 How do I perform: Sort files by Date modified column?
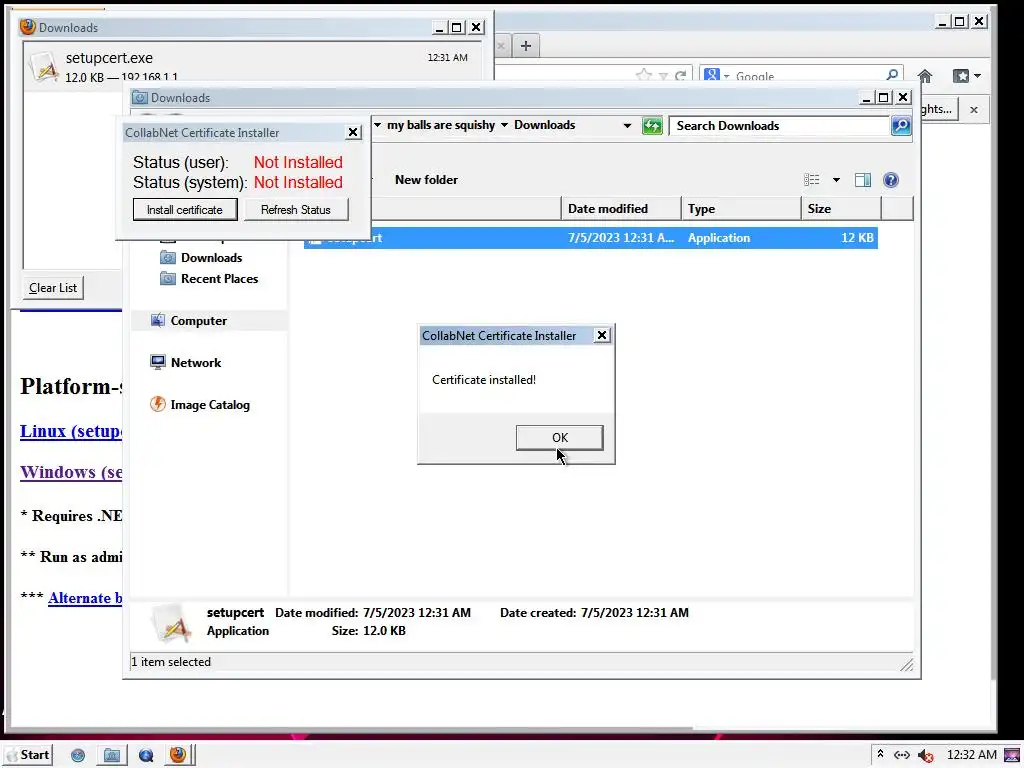pos(621,209)
